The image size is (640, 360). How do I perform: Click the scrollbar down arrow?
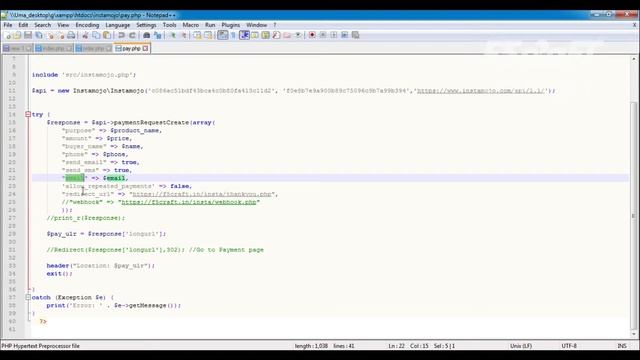click(634, 334)
